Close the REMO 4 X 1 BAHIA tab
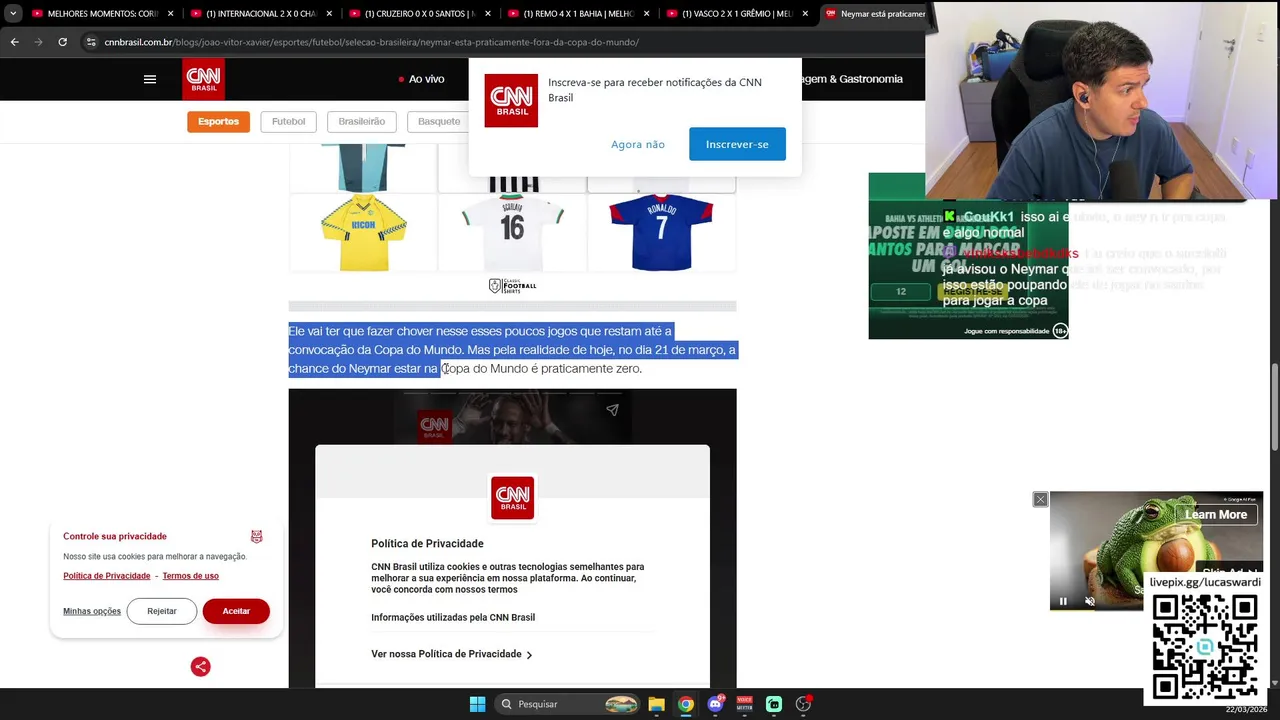The width and height of the screenshot is (1280, 720). click(646, 14)
